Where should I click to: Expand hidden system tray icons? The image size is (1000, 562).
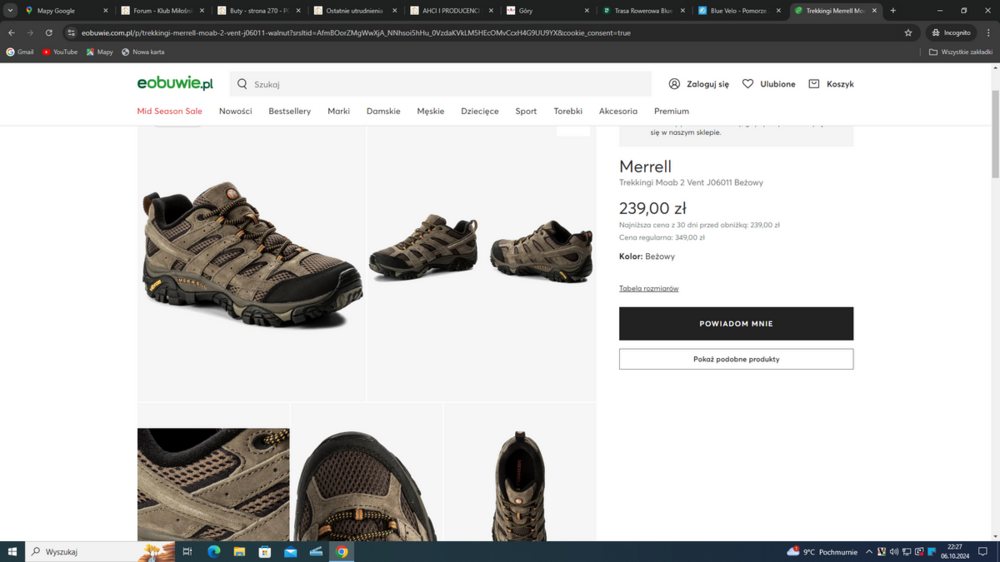tap(868, 551)
